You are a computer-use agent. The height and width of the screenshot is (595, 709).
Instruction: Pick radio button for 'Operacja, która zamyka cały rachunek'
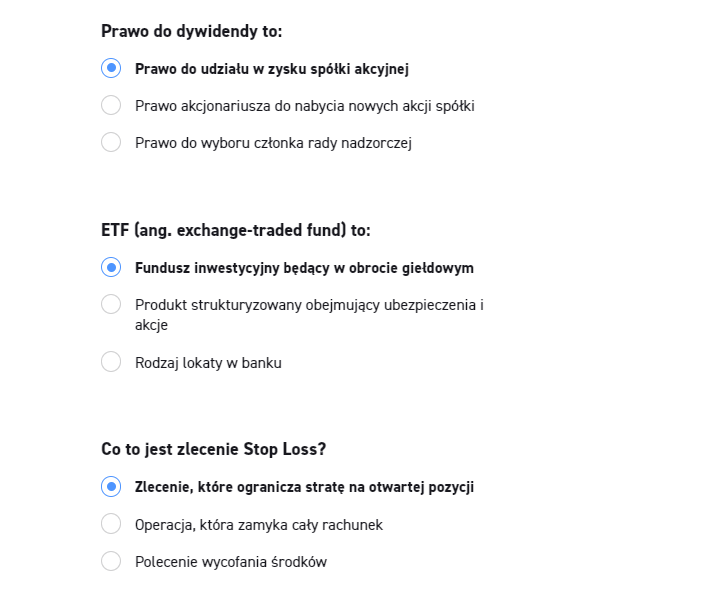click(111, 524)
